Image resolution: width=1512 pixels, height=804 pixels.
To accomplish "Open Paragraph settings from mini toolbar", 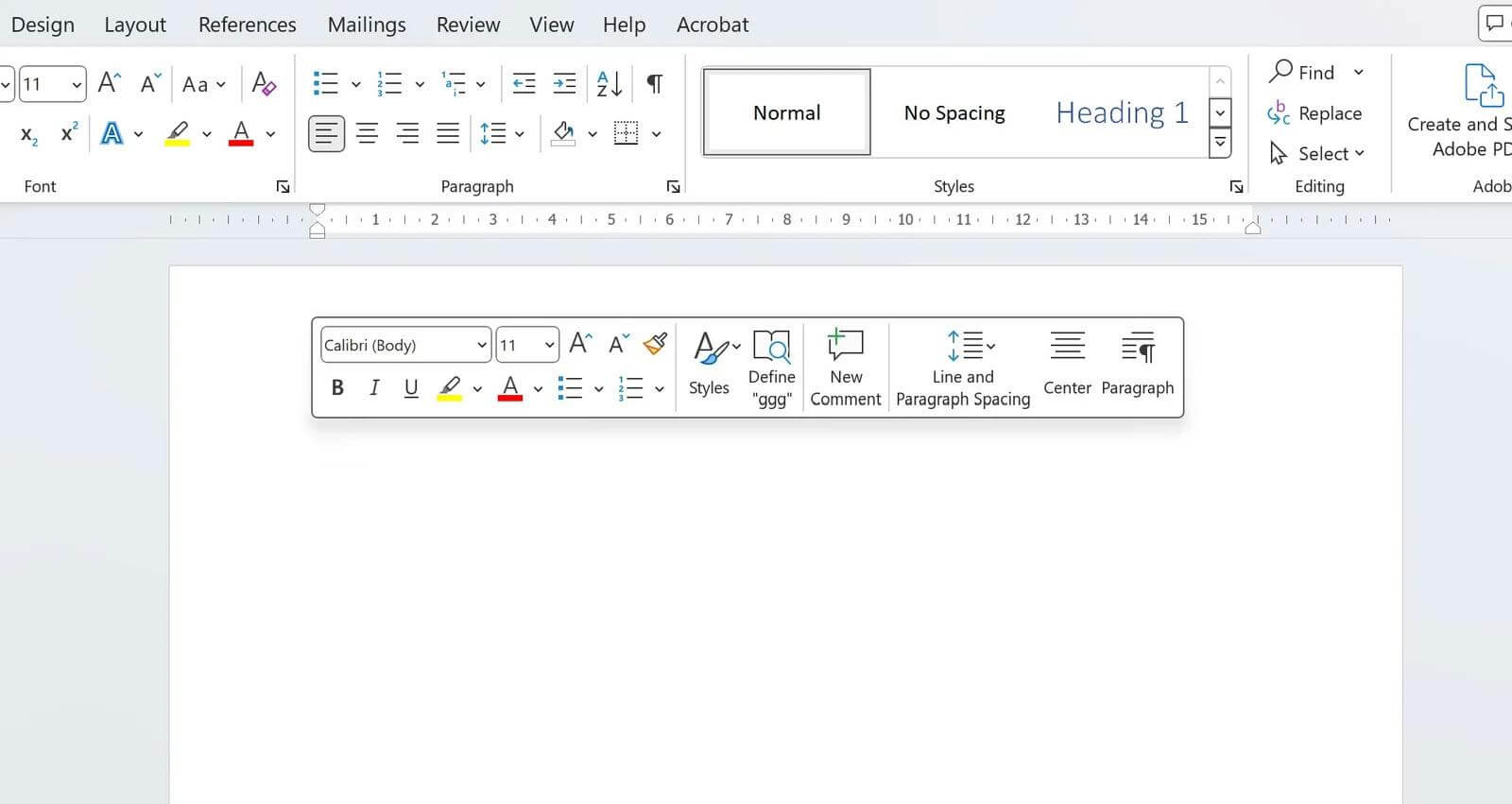I will (1138, 364).
